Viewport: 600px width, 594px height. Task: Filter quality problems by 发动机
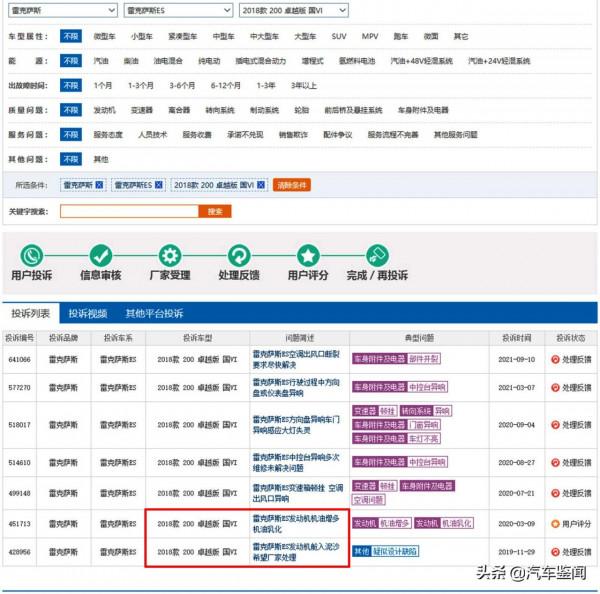tap(104, 110)
